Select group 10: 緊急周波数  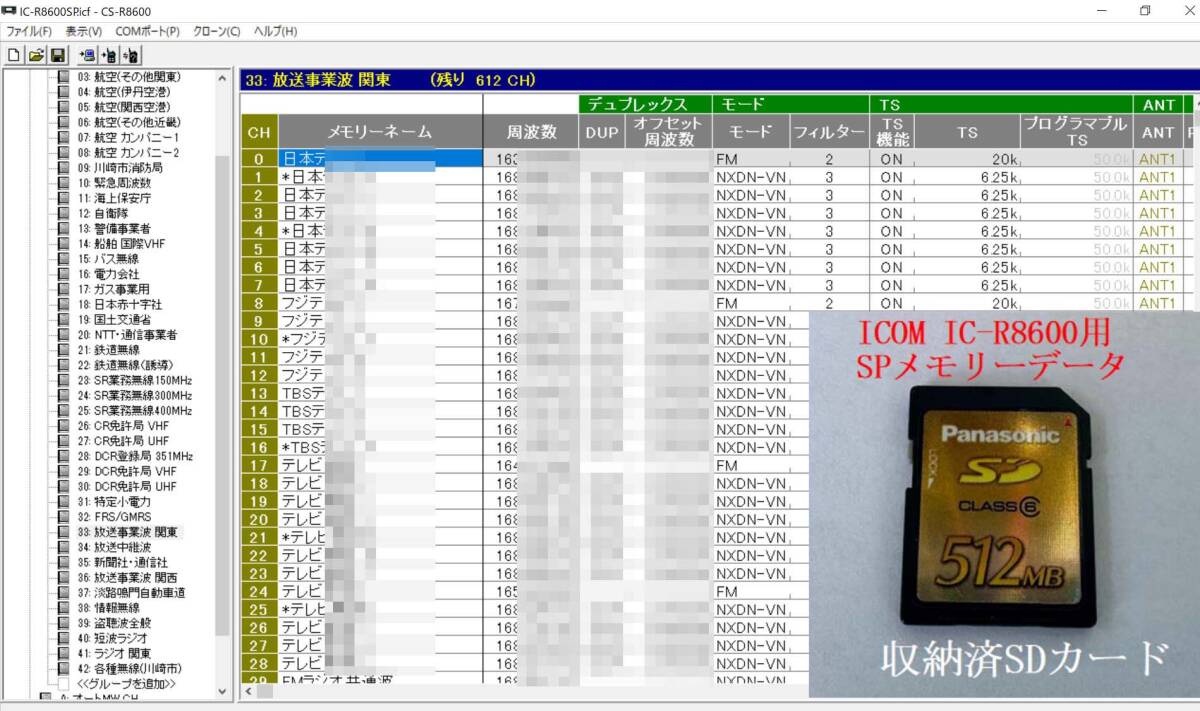tap(115, 183)
